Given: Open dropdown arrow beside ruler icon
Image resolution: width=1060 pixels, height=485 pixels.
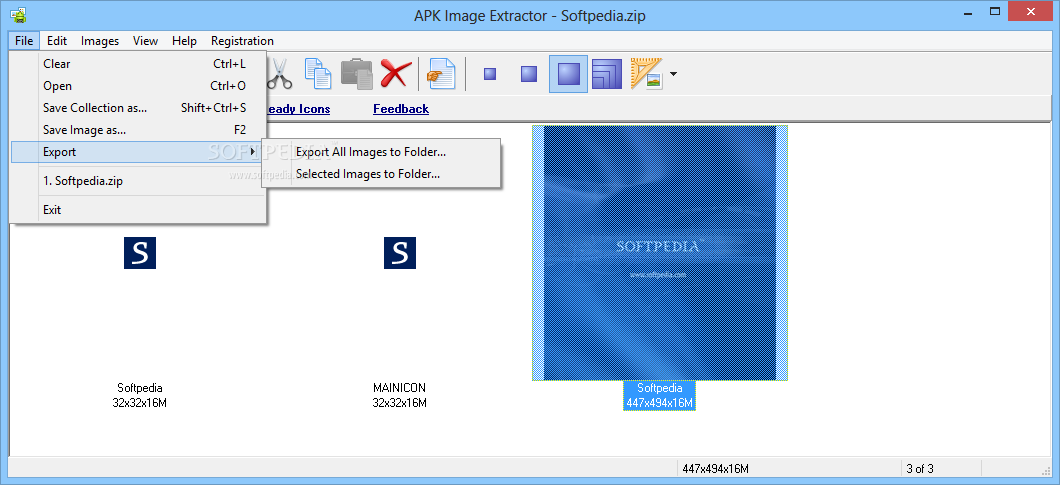Looking at the screenshot, I should (673, 74).
